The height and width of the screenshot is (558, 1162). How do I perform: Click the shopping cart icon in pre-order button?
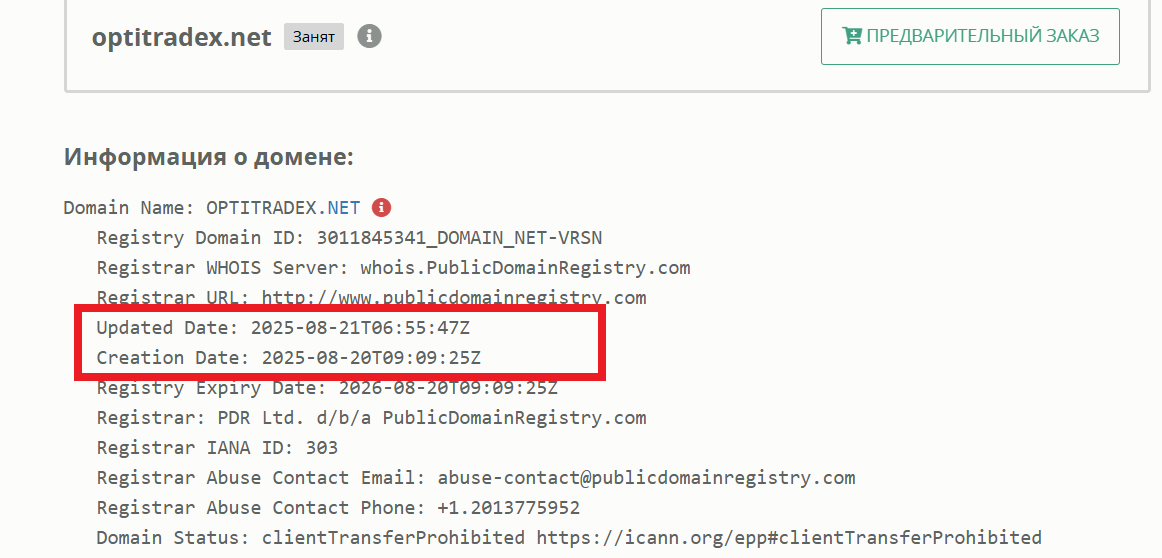pos(852,36)
